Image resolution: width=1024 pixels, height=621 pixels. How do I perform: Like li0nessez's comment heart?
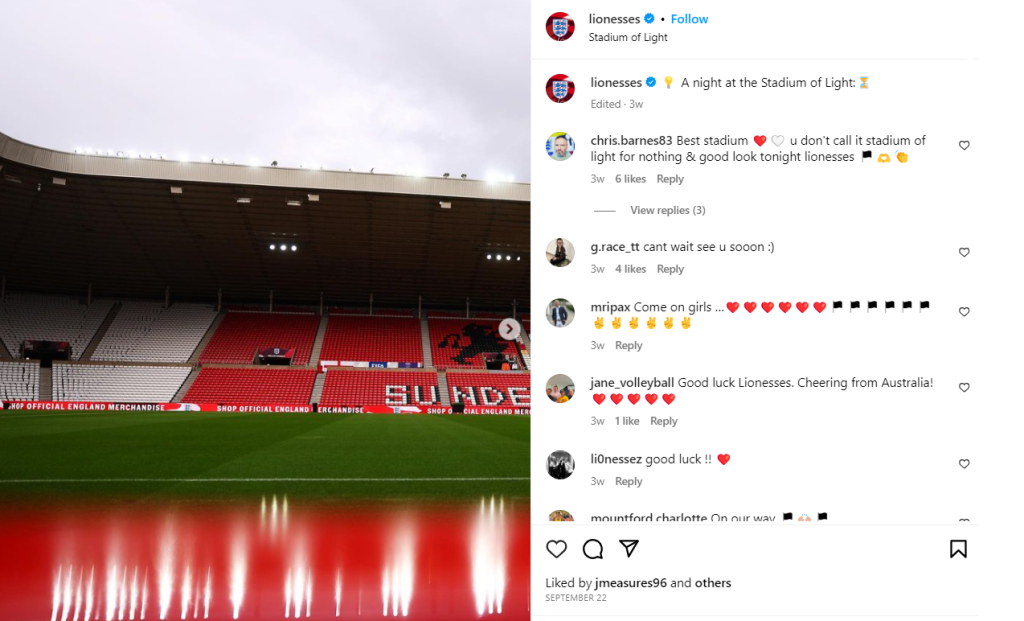[964, 464]
